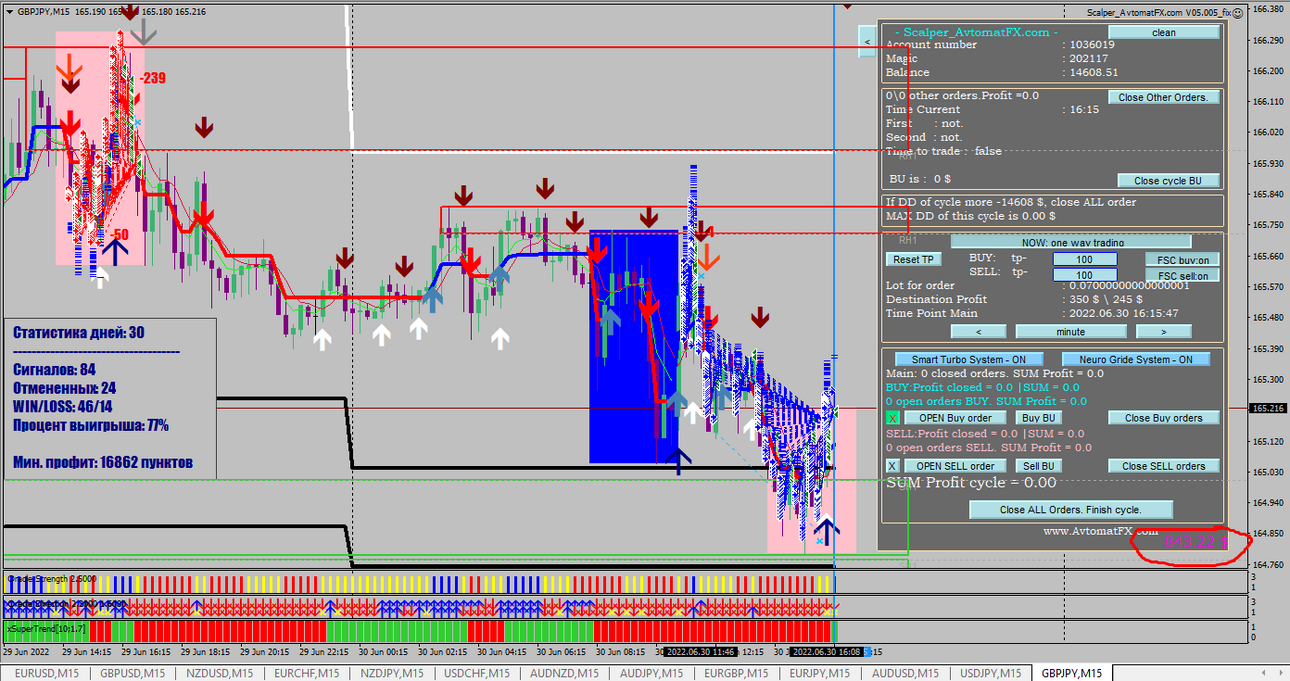Click Close Buy orders button

tap(1164, 417)
